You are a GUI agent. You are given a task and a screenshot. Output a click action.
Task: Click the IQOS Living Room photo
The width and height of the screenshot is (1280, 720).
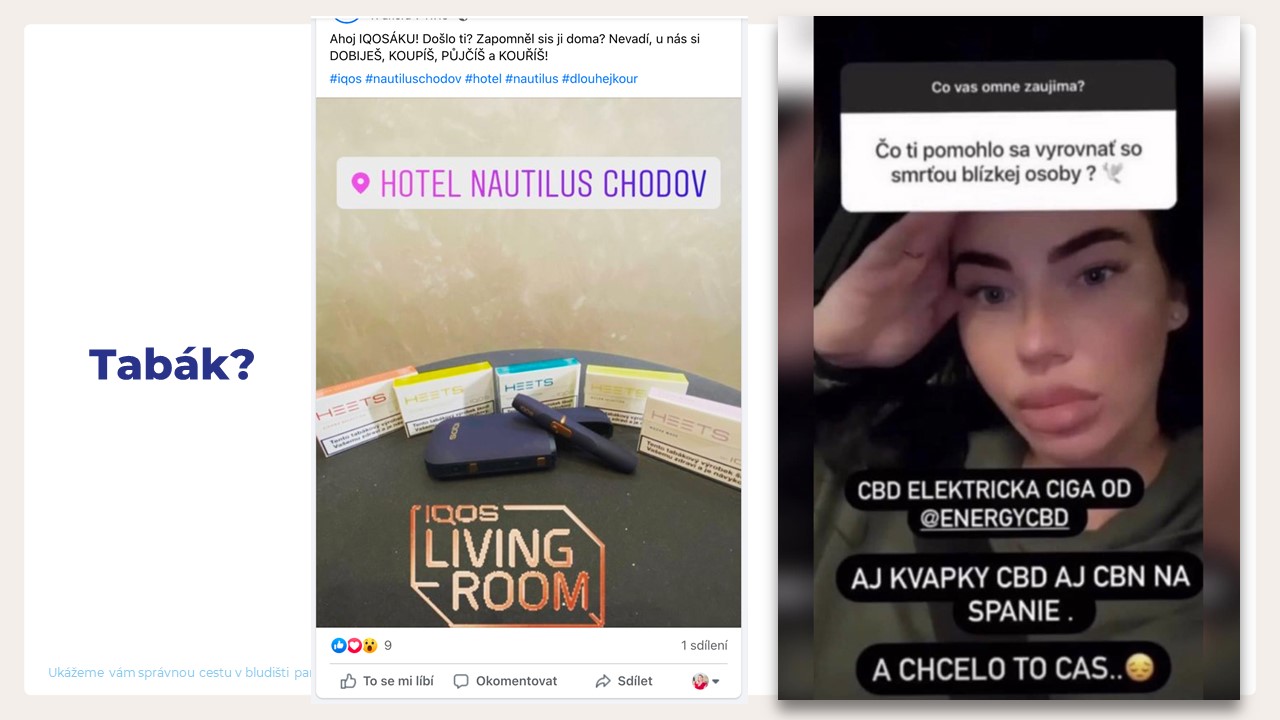(528, 362)
